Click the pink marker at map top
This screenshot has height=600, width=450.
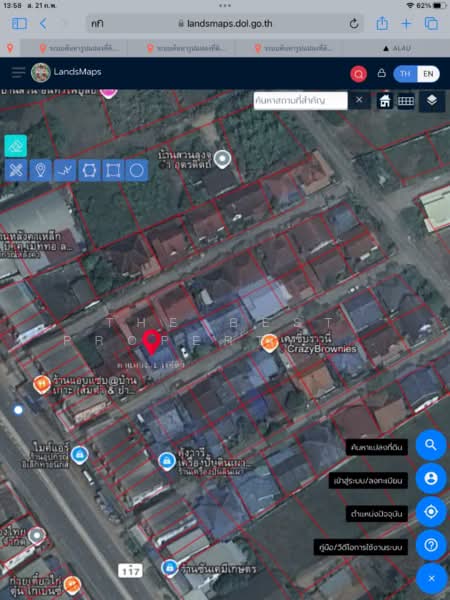point(109,93)
